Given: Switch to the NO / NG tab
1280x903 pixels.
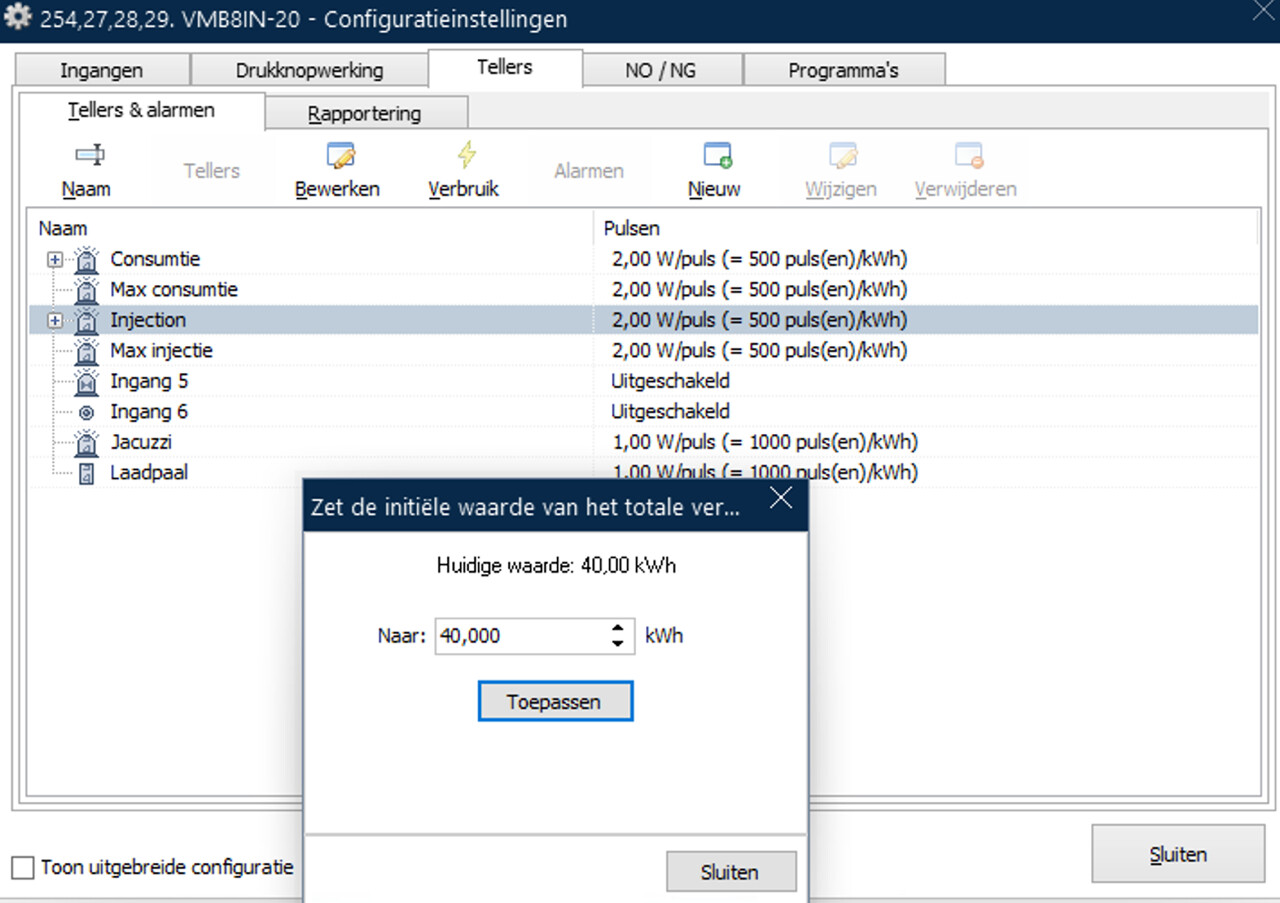Looking at the screenshot, I should tap(660, 71).
